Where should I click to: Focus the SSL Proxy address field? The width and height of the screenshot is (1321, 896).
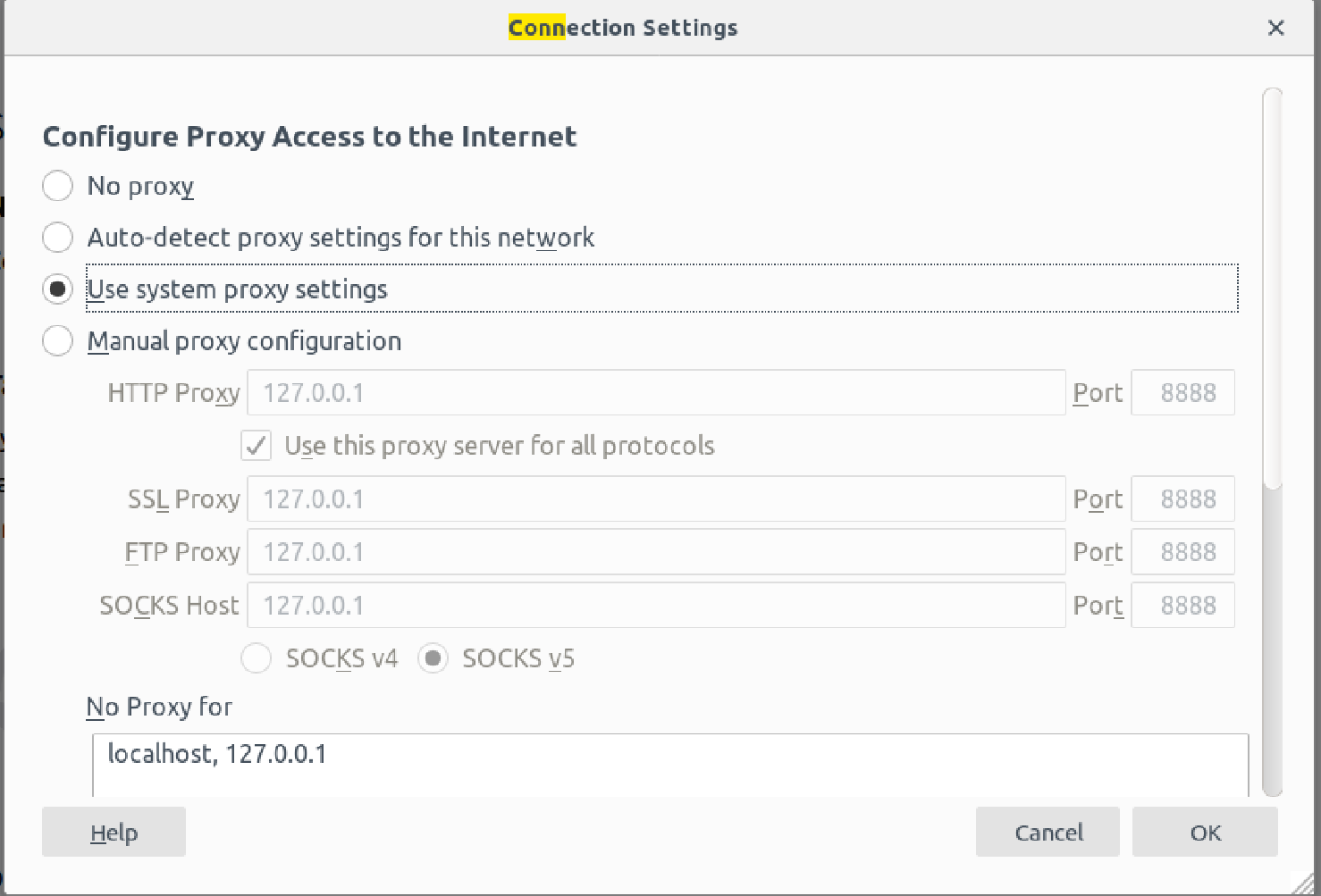[x=655, y=499]
